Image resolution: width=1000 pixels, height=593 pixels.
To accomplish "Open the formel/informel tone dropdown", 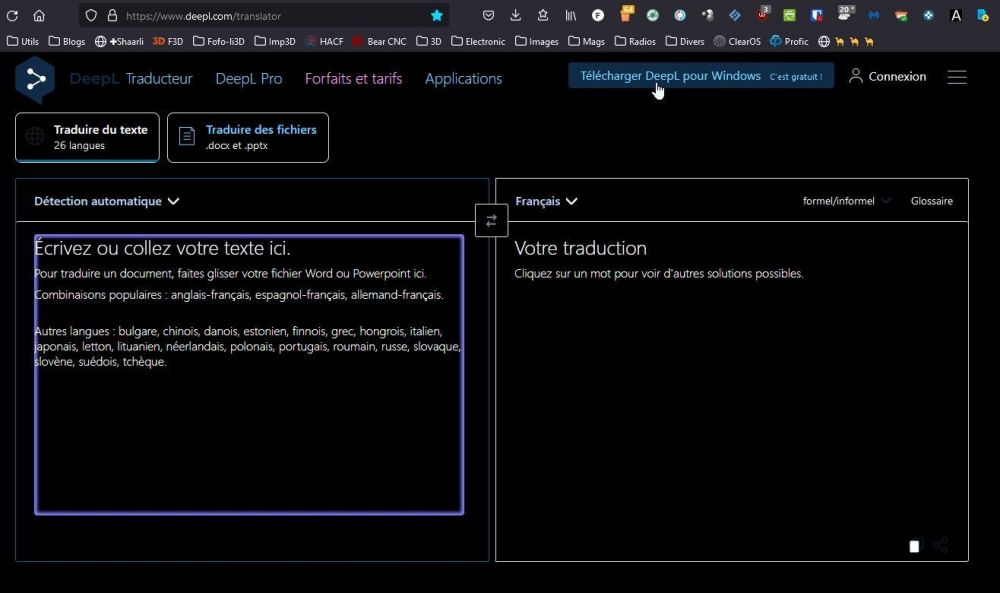I will pyautogui.click(x=846, y=201).
